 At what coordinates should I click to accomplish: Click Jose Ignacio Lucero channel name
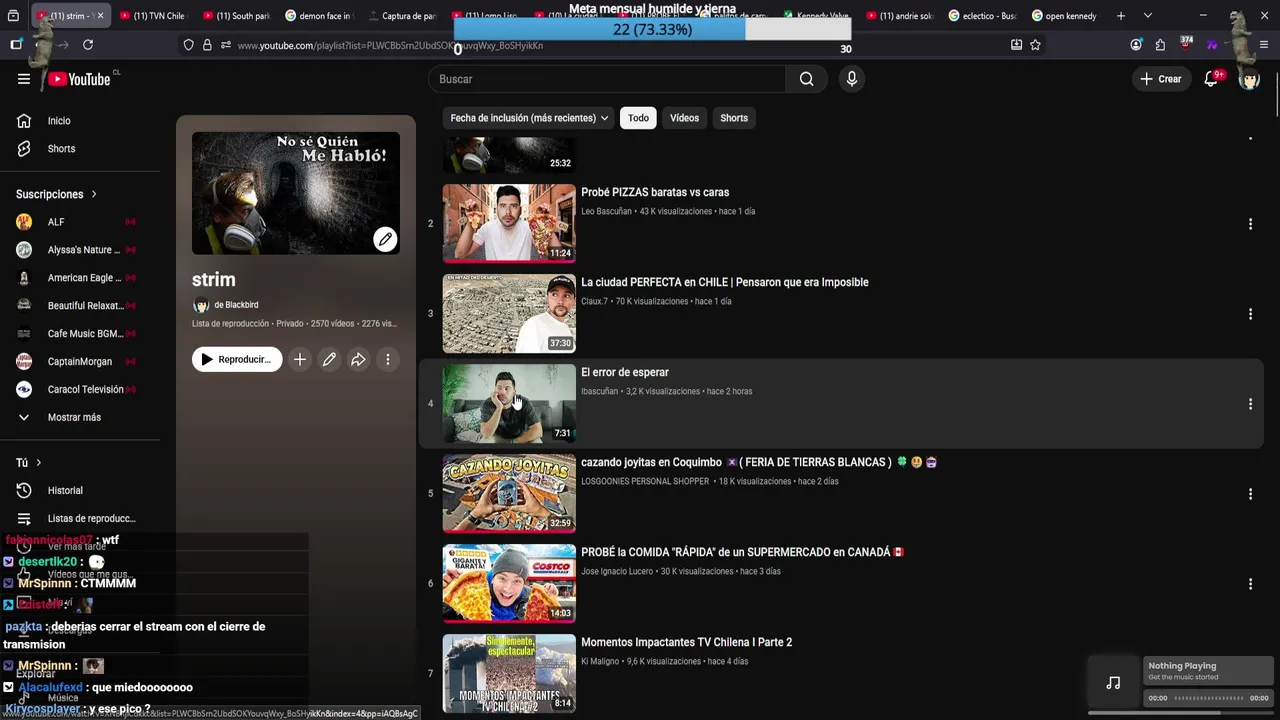tap(616, 572)
